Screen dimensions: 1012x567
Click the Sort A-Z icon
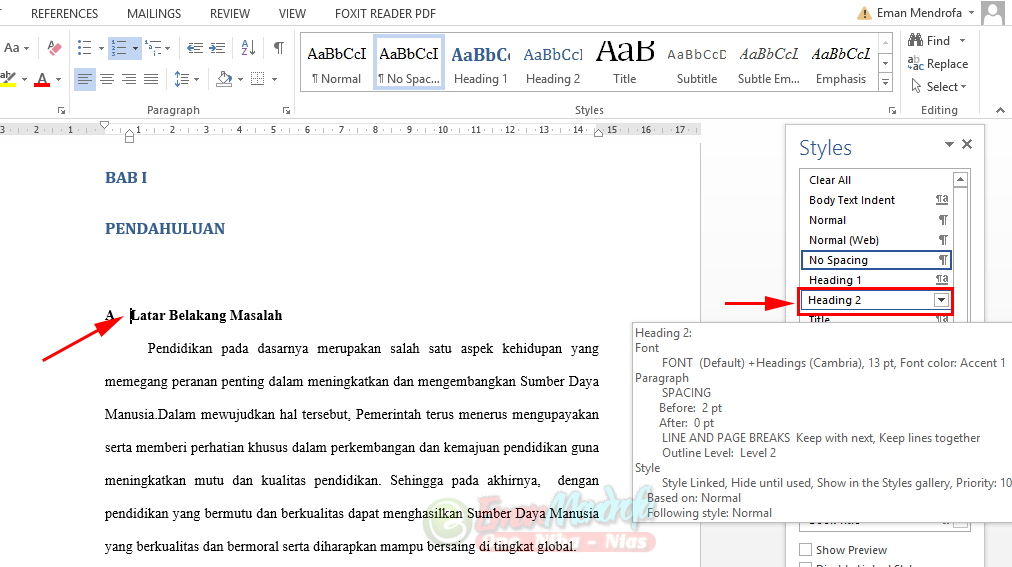tap(248, 48)
